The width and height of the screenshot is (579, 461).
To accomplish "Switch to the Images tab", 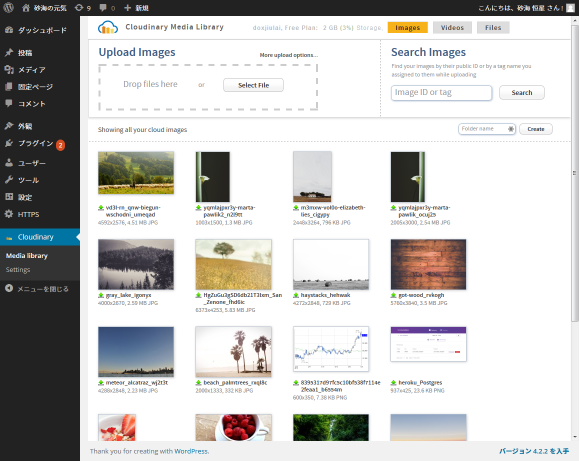I will tap(408, 28).
